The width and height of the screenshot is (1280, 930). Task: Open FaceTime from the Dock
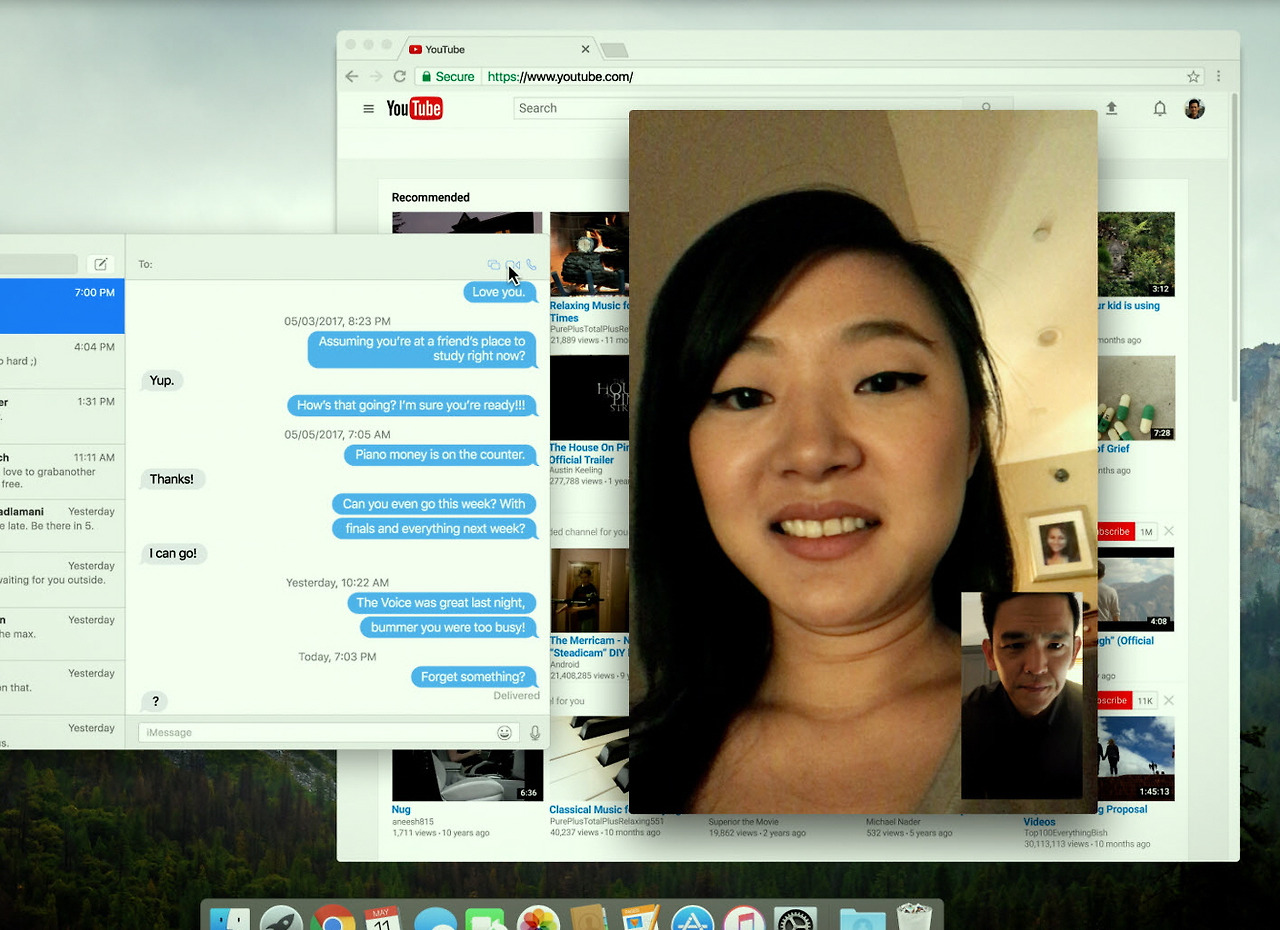[x=486, y=918]
